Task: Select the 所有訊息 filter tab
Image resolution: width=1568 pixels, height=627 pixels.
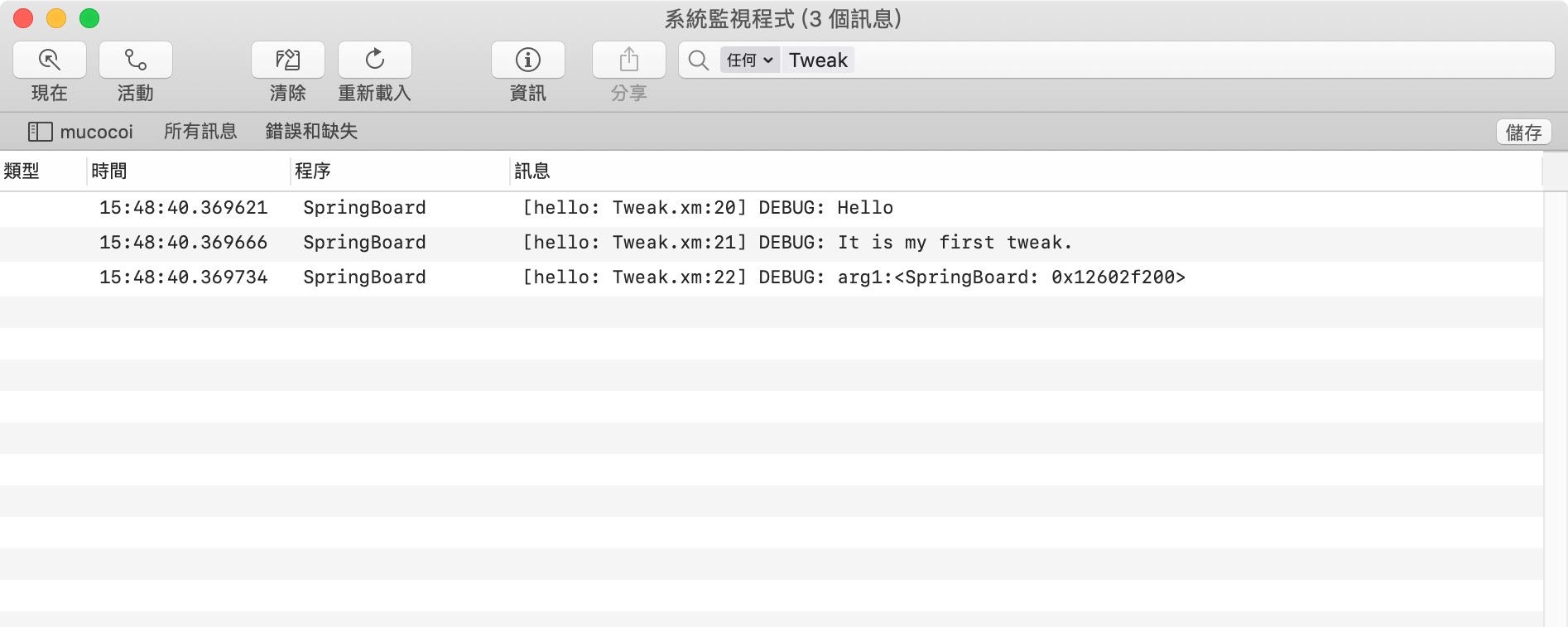Action: (x=200, y=132)
